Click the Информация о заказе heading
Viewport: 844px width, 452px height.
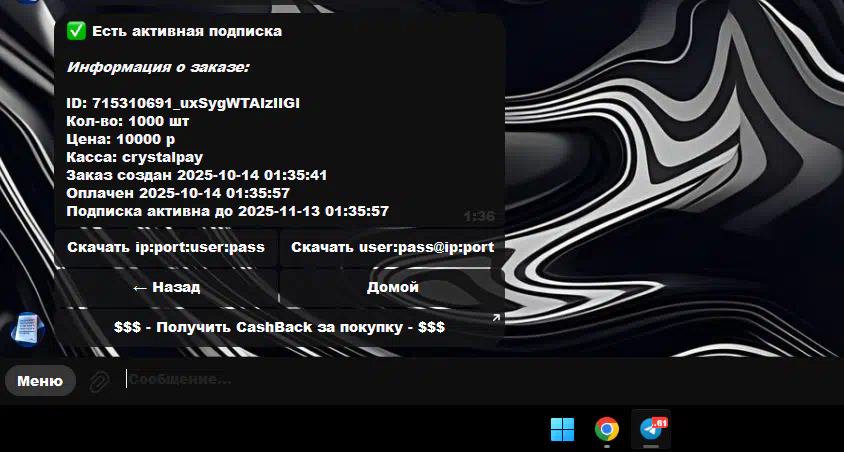[158, 68]
